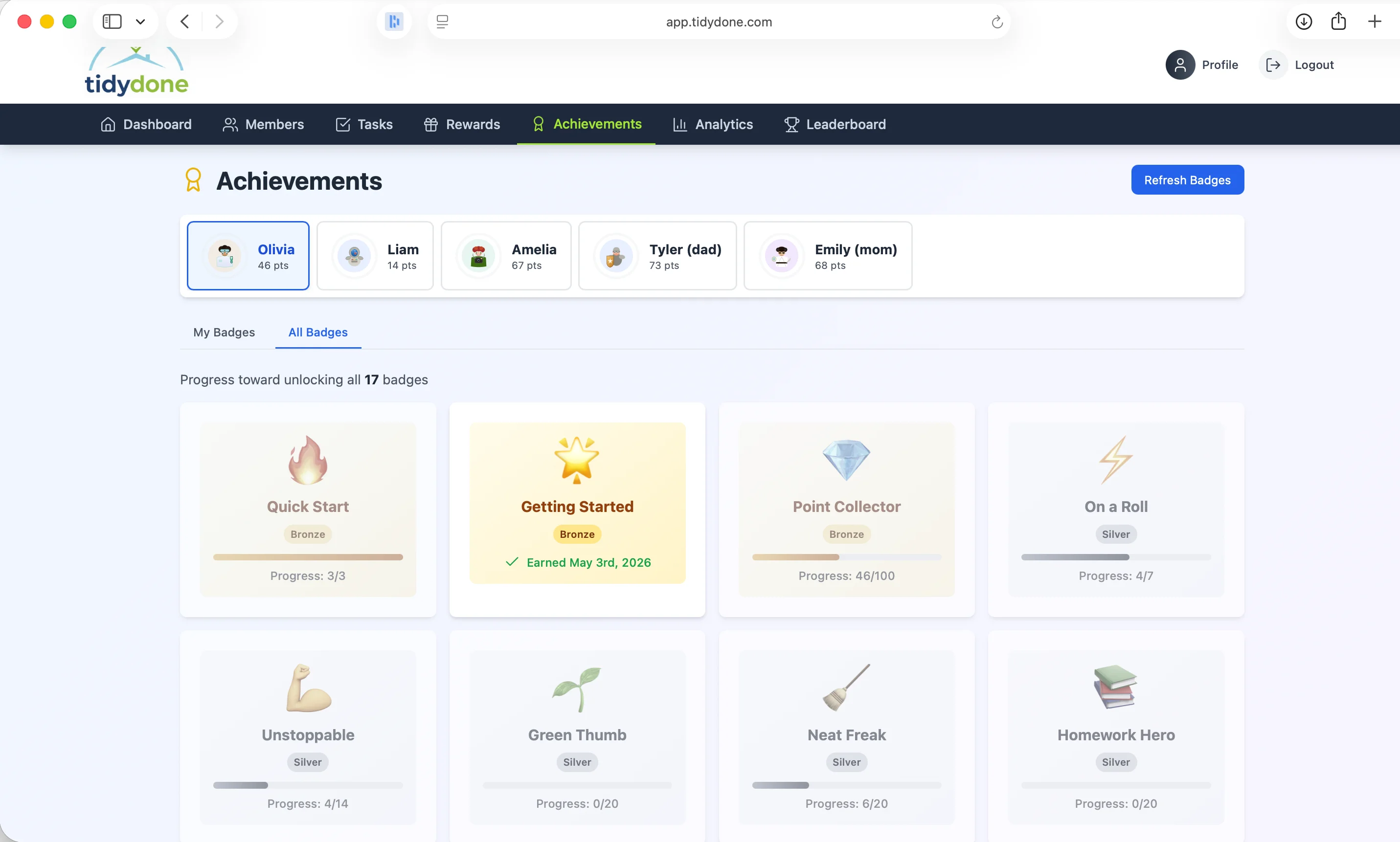Click "Progress: 4/7" text
This screenshot has height=842, width=1400.
1115,576
